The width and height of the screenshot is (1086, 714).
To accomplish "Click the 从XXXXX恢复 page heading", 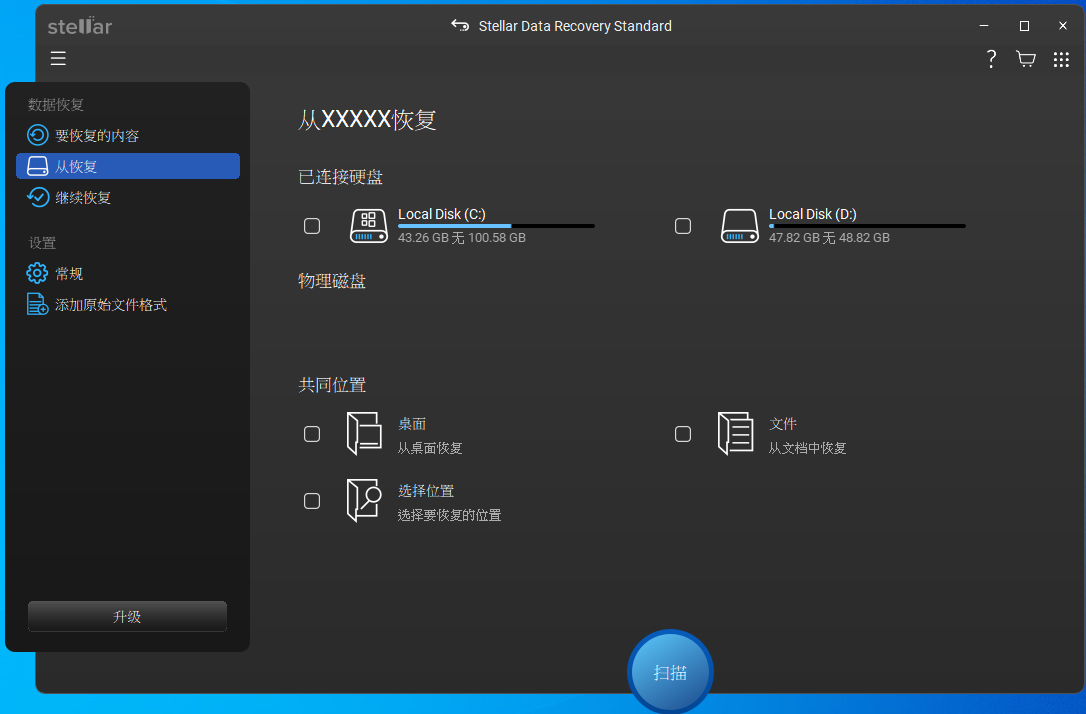I will (x=368, y=120).
